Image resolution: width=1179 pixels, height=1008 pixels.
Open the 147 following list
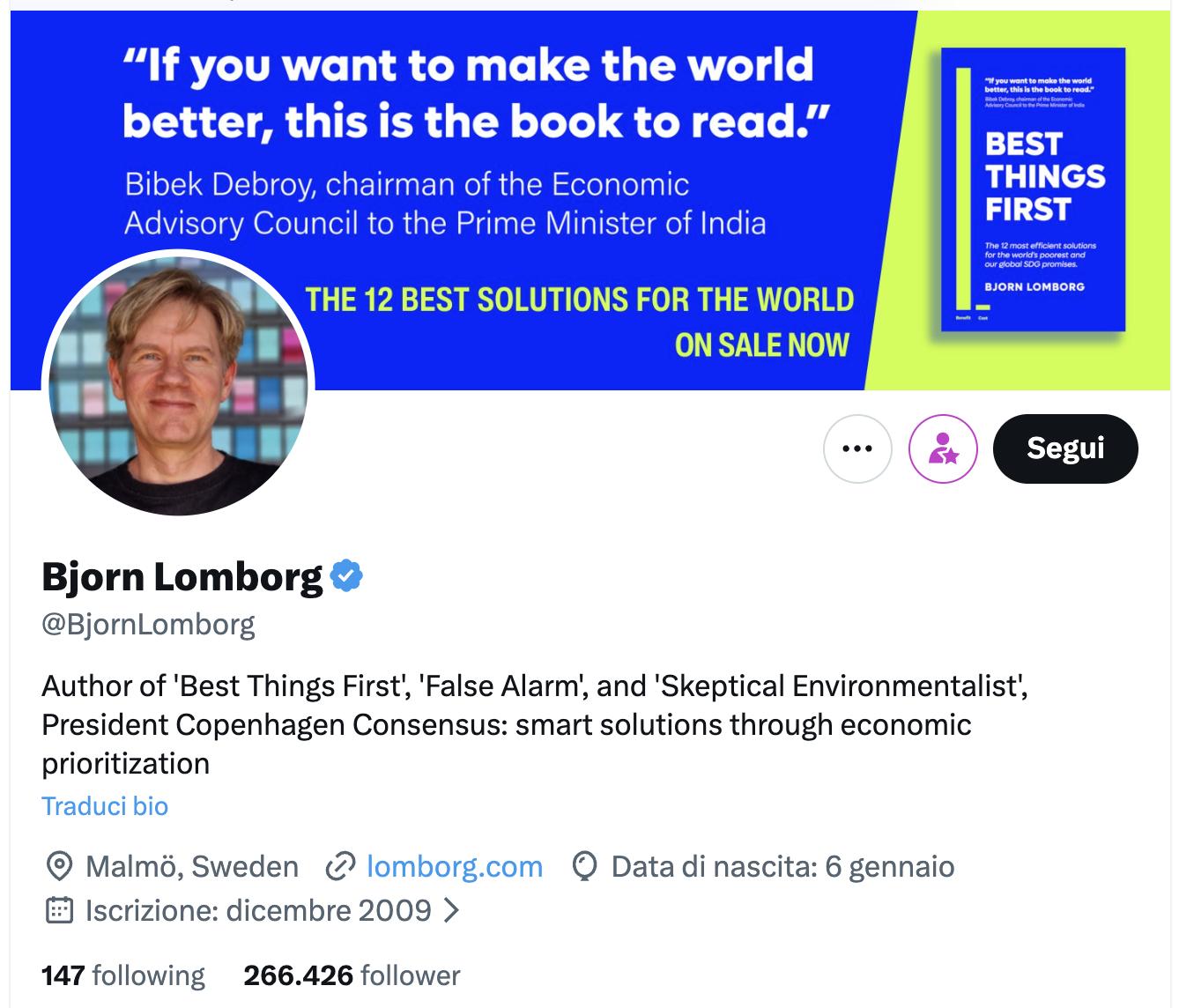(x=123, y=975)
